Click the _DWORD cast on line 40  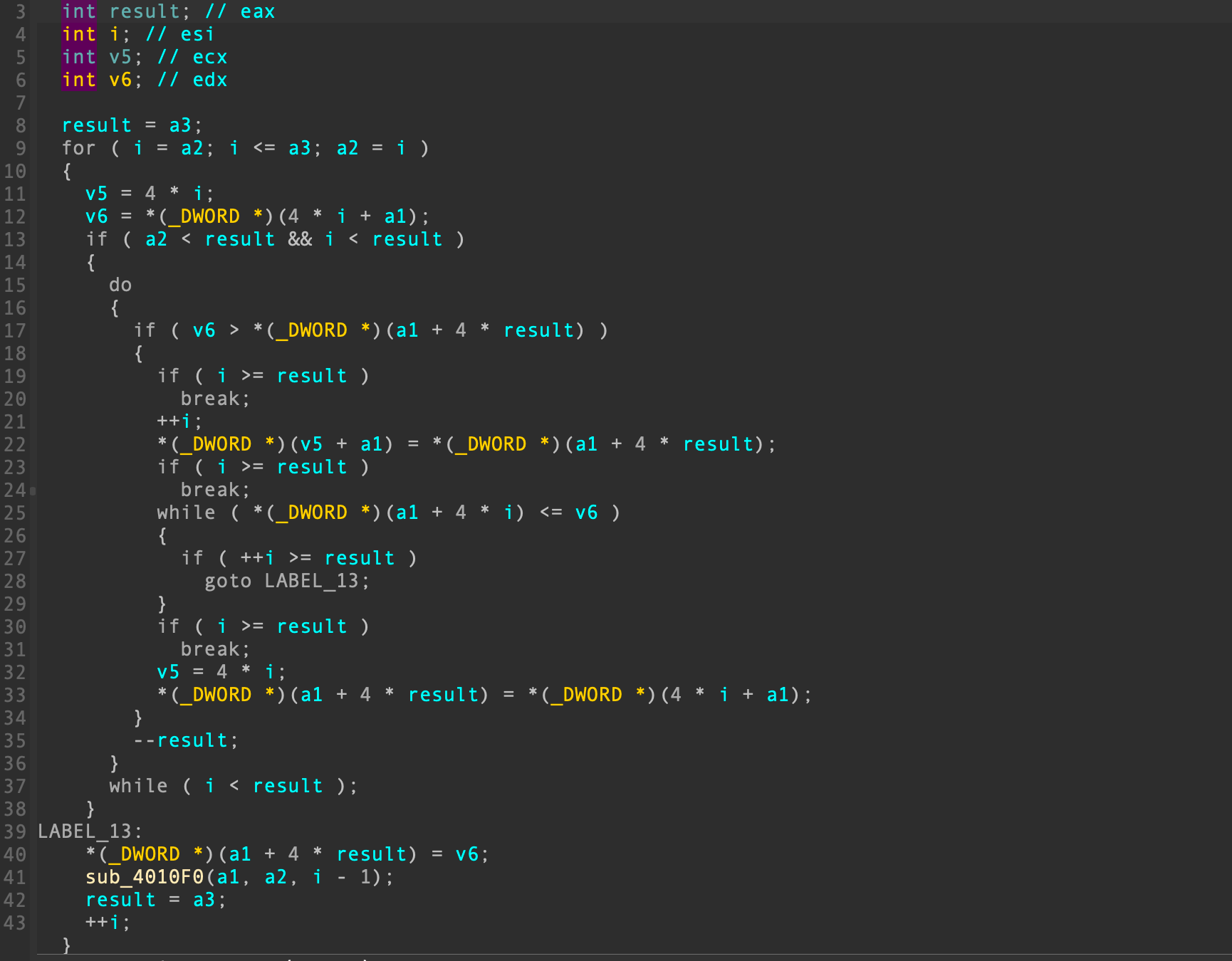tap(145, 854)
